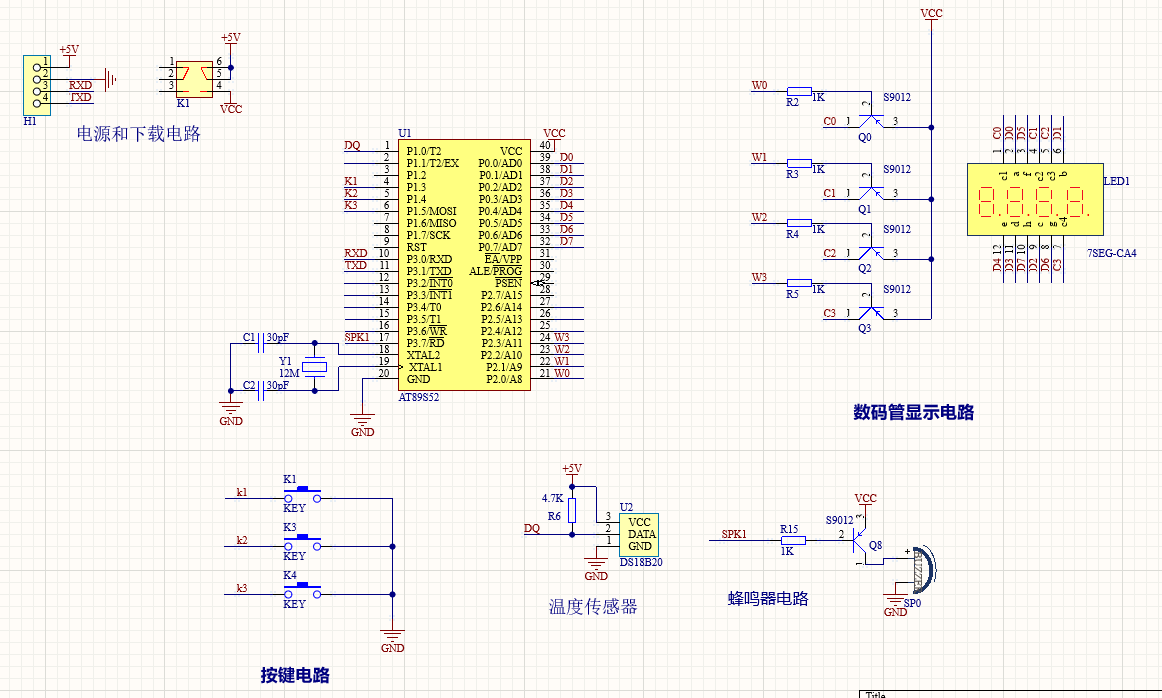Image resolution: width=1162 pixels, height=698 pixels.
Task: Select TXD net label at U1 pin 11
Action: click(x=356, y=265)
